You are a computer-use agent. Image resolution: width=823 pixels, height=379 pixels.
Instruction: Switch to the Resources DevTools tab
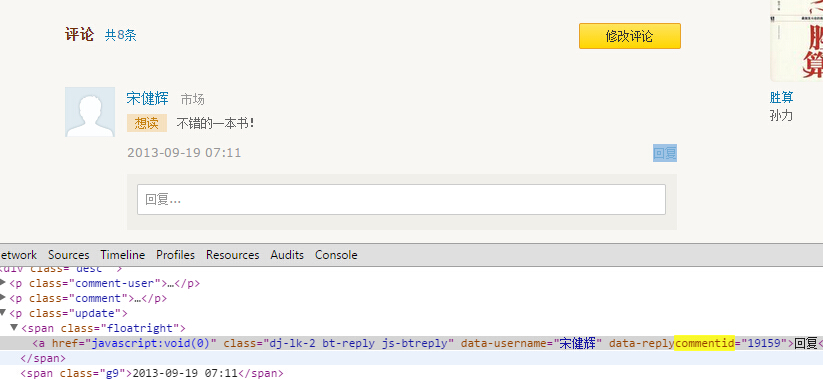[233, 255]
